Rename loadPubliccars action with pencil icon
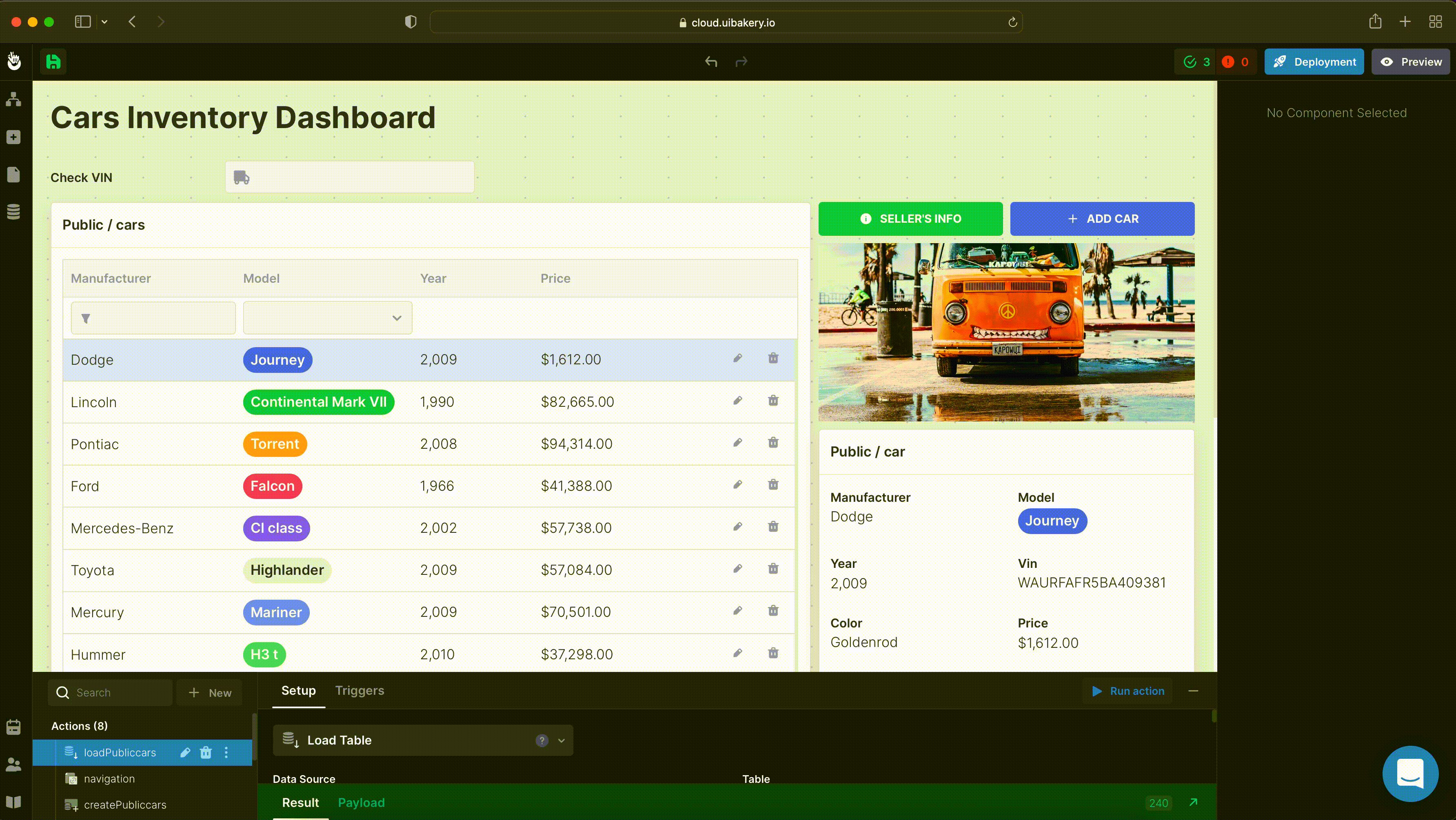Image resolution: width=1456 pixels, height=820 pixels. 185,753
